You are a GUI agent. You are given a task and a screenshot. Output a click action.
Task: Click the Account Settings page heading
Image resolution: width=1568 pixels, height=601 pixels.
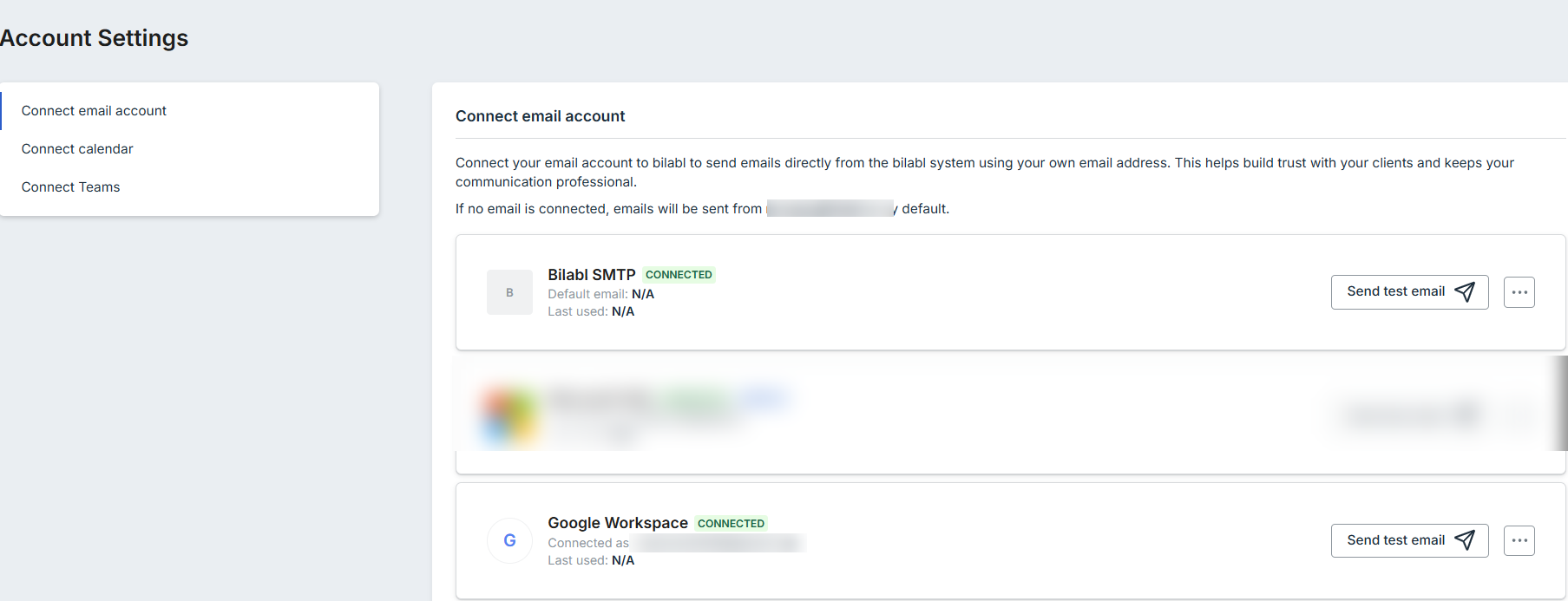pyautogui.click(x=94, y=38)
